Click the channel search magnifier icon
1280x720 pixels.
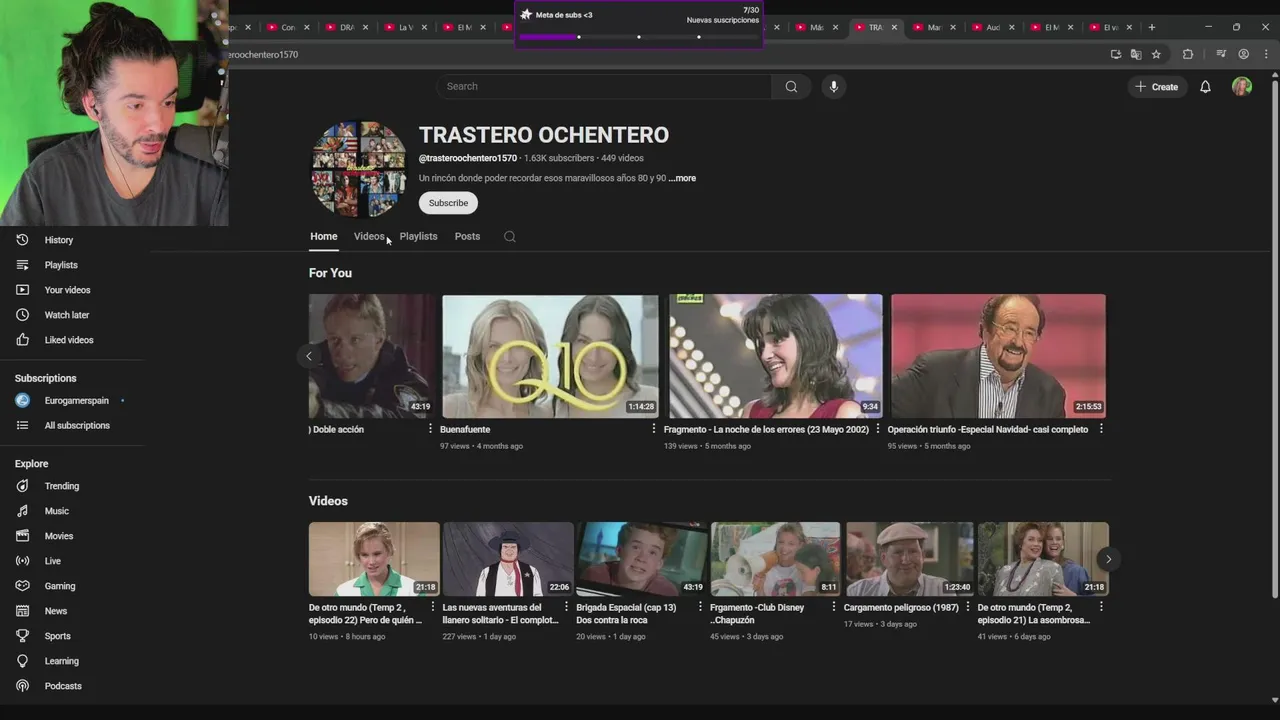510,237
